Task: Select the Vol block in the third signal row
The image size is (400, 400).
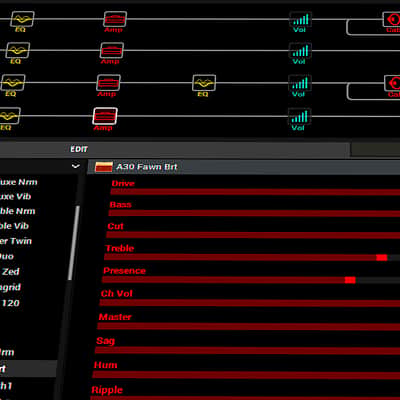Action: (x=300, y=83)
